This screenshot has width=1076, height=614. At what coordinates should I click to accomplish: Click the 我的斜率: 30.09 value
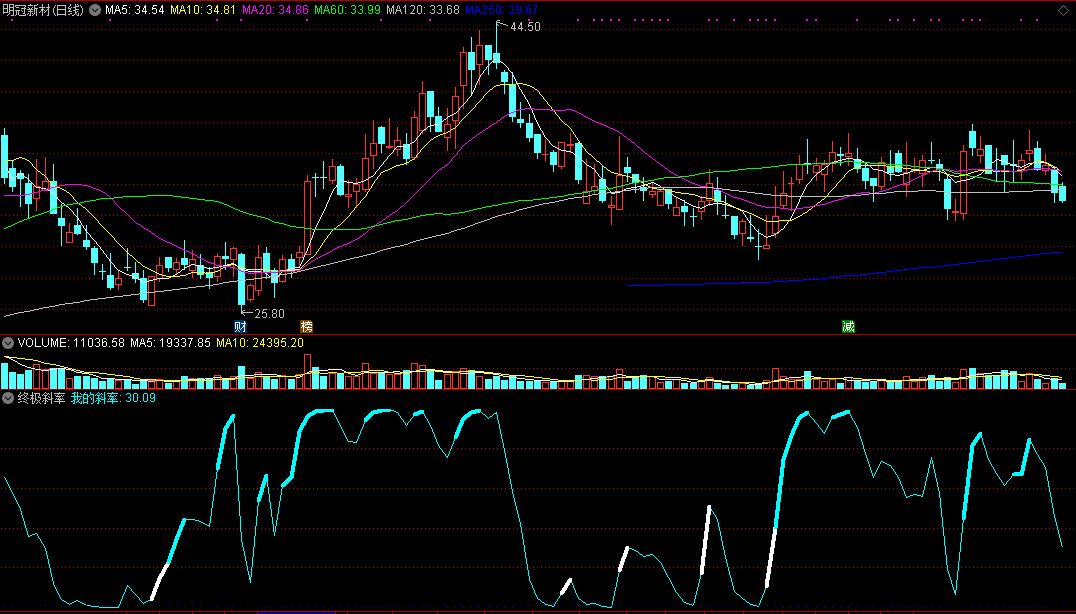(113, 398)
